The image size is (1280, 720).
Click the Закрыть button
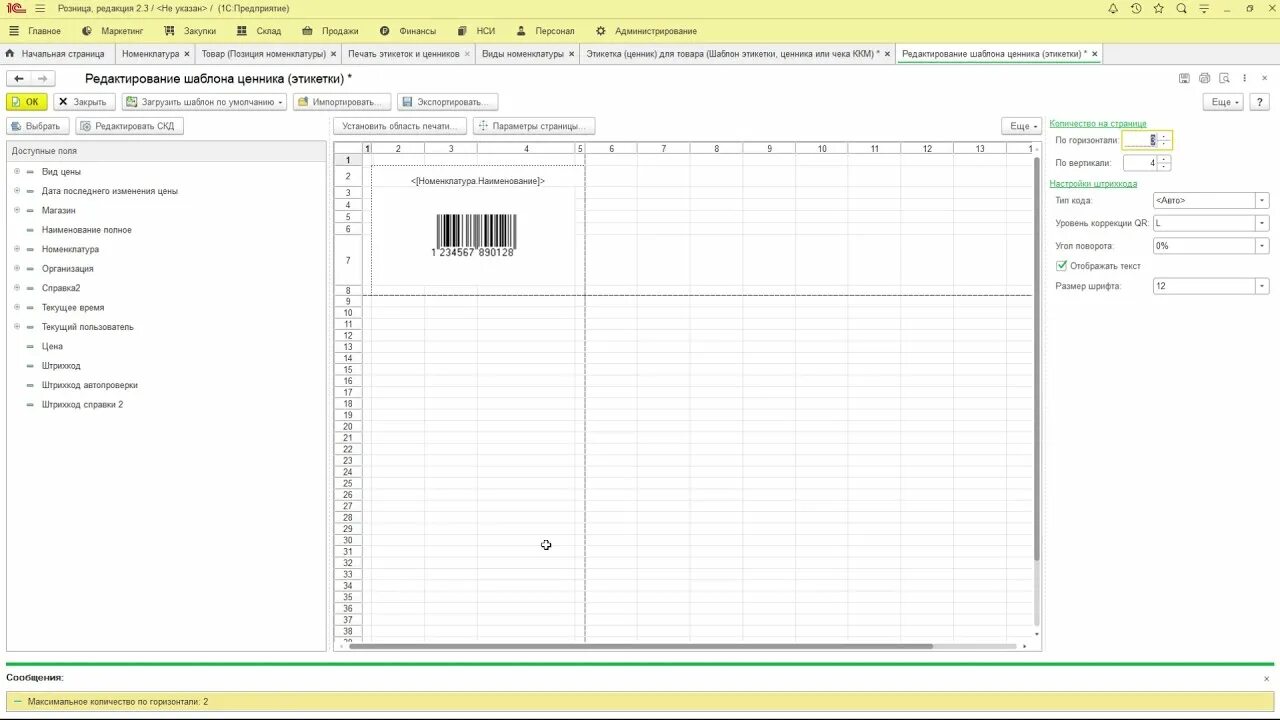(x=84, y=101)
